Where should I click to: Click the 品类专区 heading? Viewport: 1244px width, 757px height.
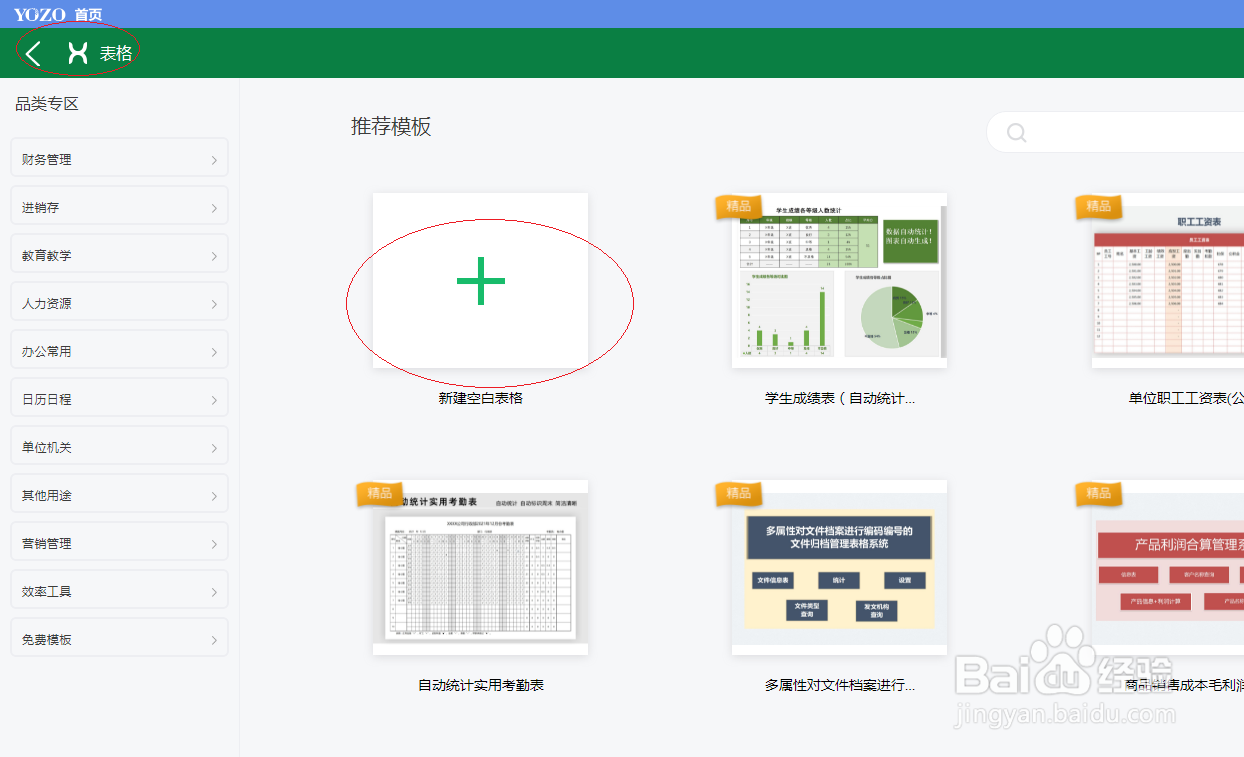click(x=47, y=104)
